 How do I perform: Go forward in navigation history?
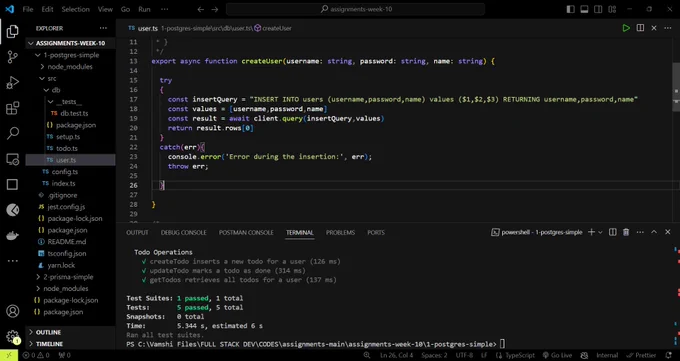pyautogui.click(x=215, y=9)
